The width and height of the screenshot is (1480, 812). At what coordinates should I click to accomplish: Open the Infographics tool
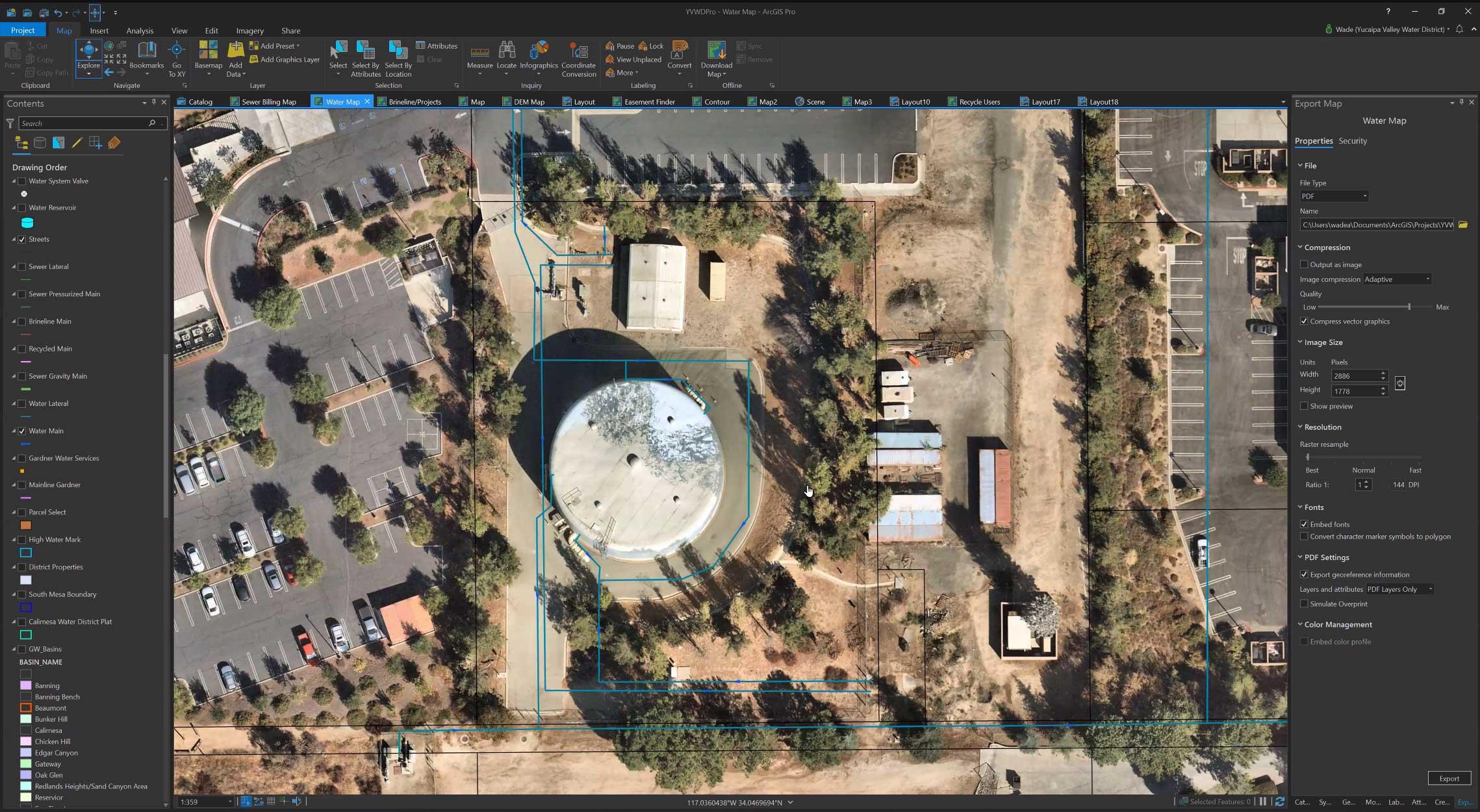click(539, 58)
